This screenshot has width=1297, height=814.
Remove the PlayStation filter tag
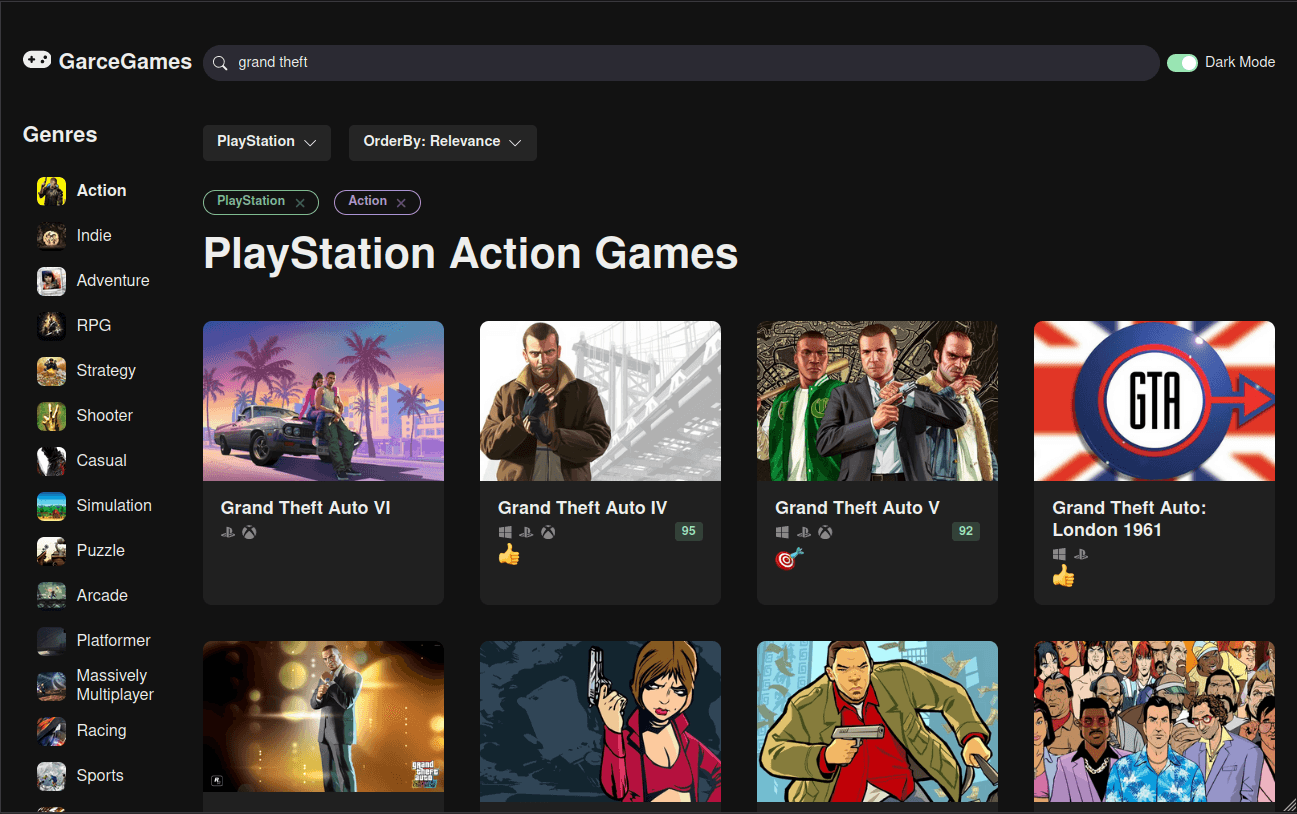click(x=300, y=203)
